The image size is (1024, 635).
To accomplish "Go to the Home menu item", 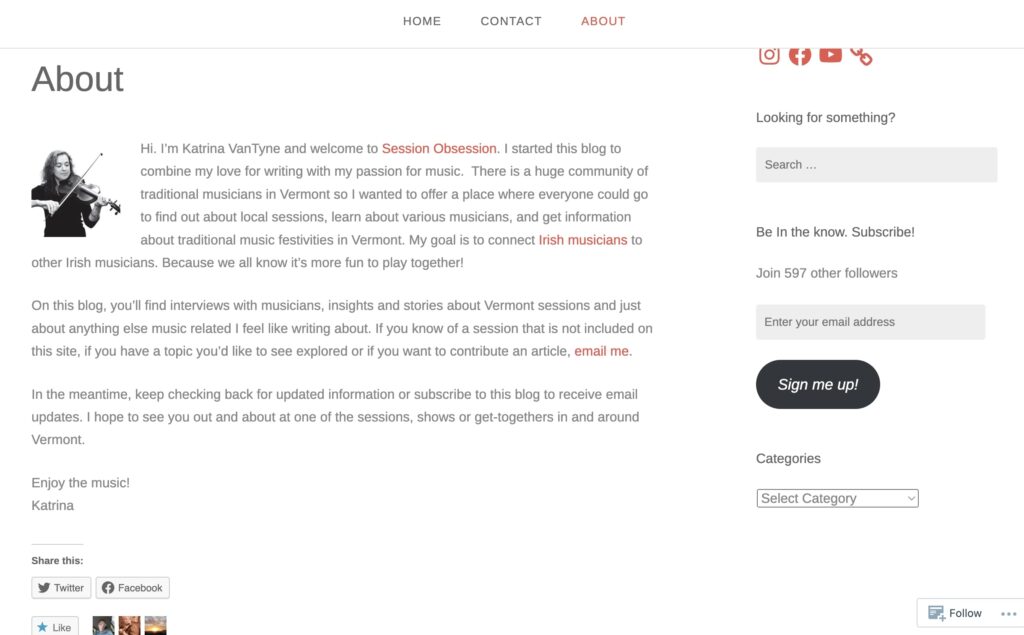I will click(x=422, y=21).
